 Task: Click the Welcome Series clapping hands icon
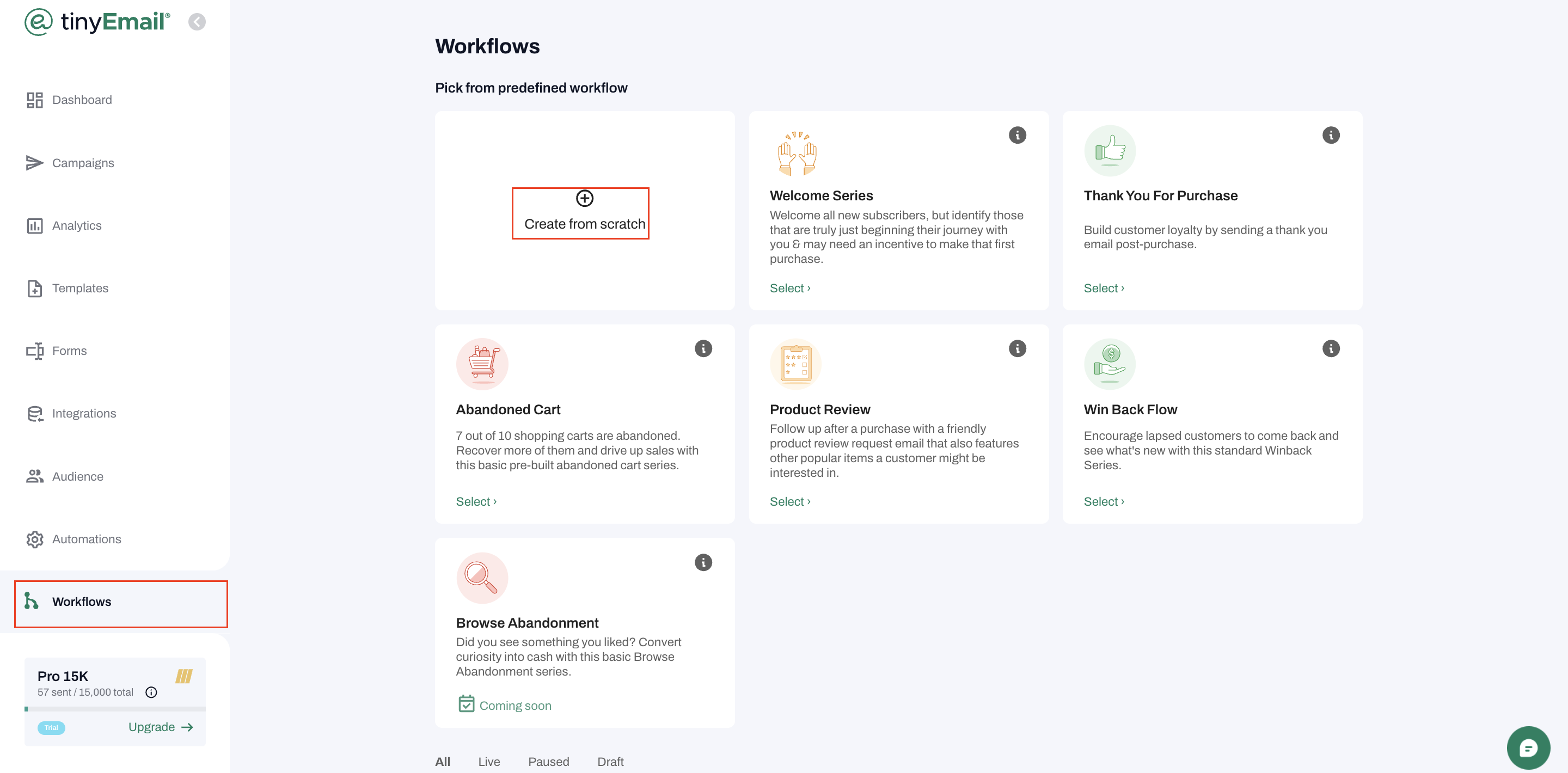797,152
